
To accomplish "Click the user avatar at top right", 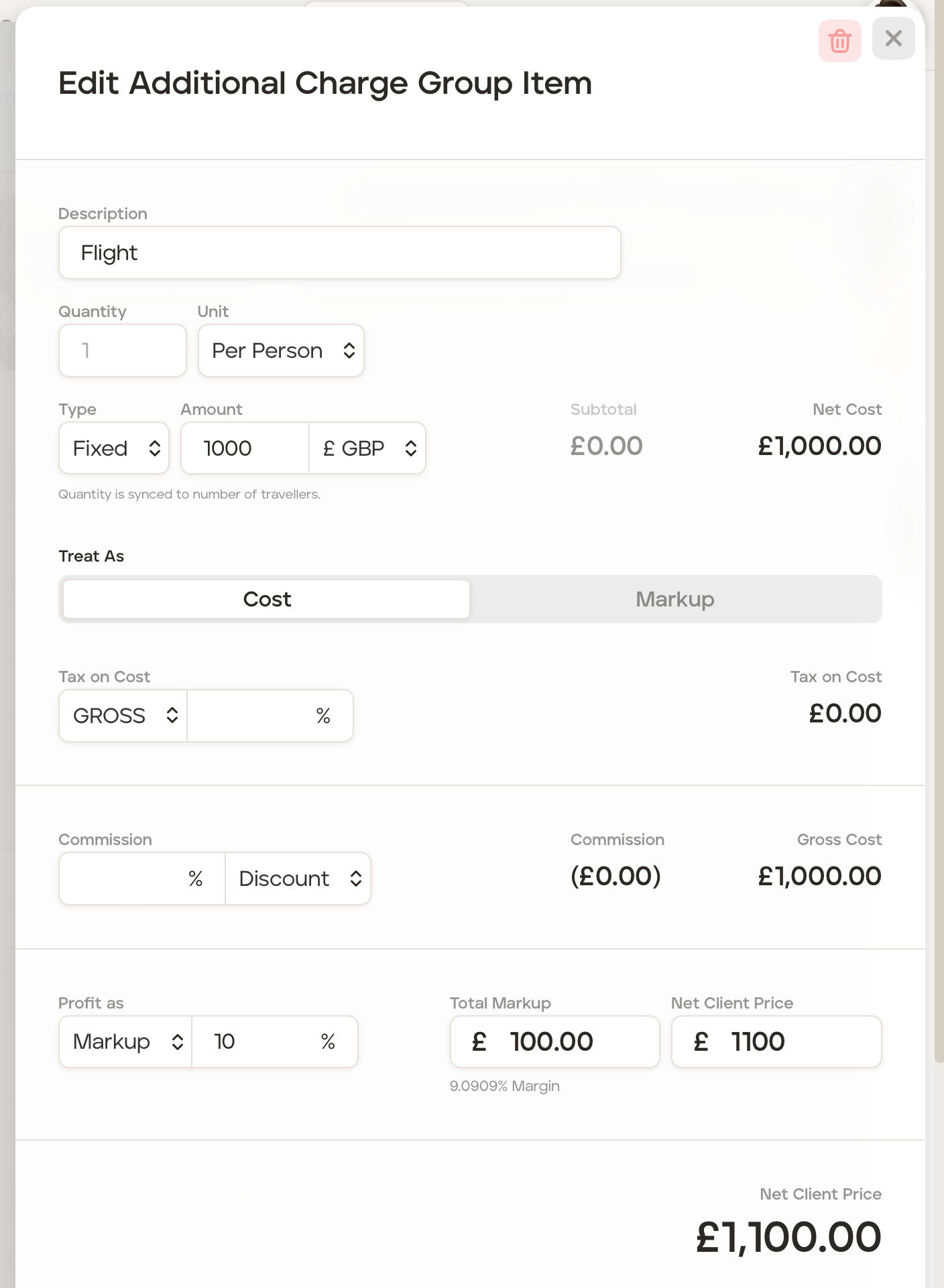I will (891, 5).
